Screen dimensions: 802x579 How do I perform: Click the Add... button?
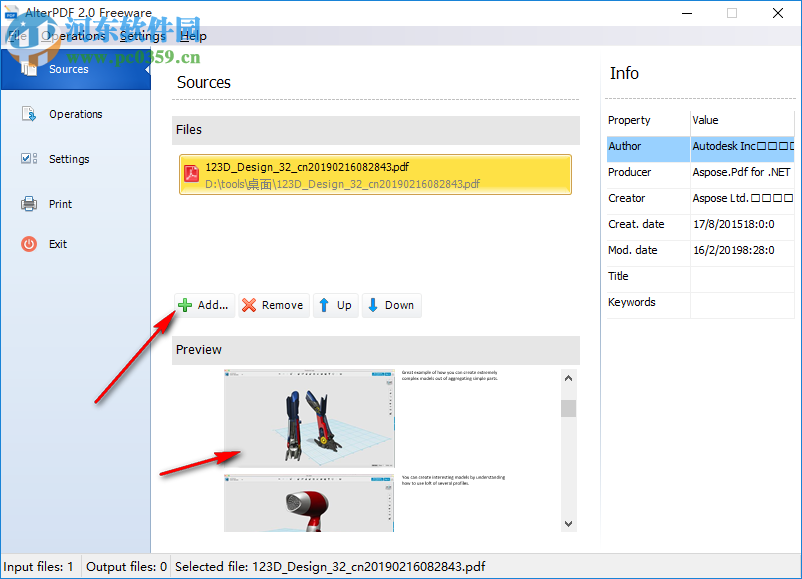click(x=205, y=305)
